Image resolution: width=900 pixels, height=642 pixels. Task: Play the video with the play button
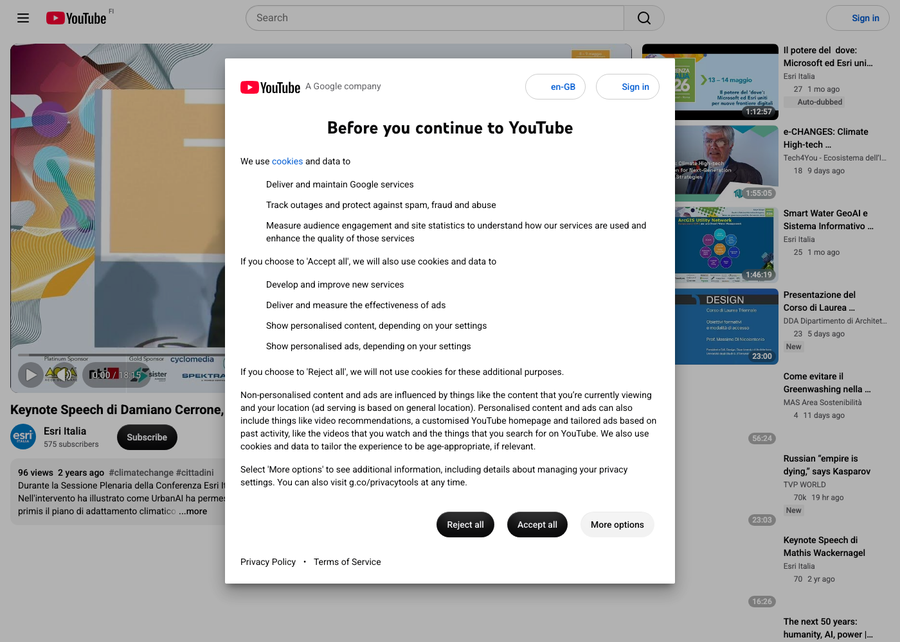pos(30,375)
